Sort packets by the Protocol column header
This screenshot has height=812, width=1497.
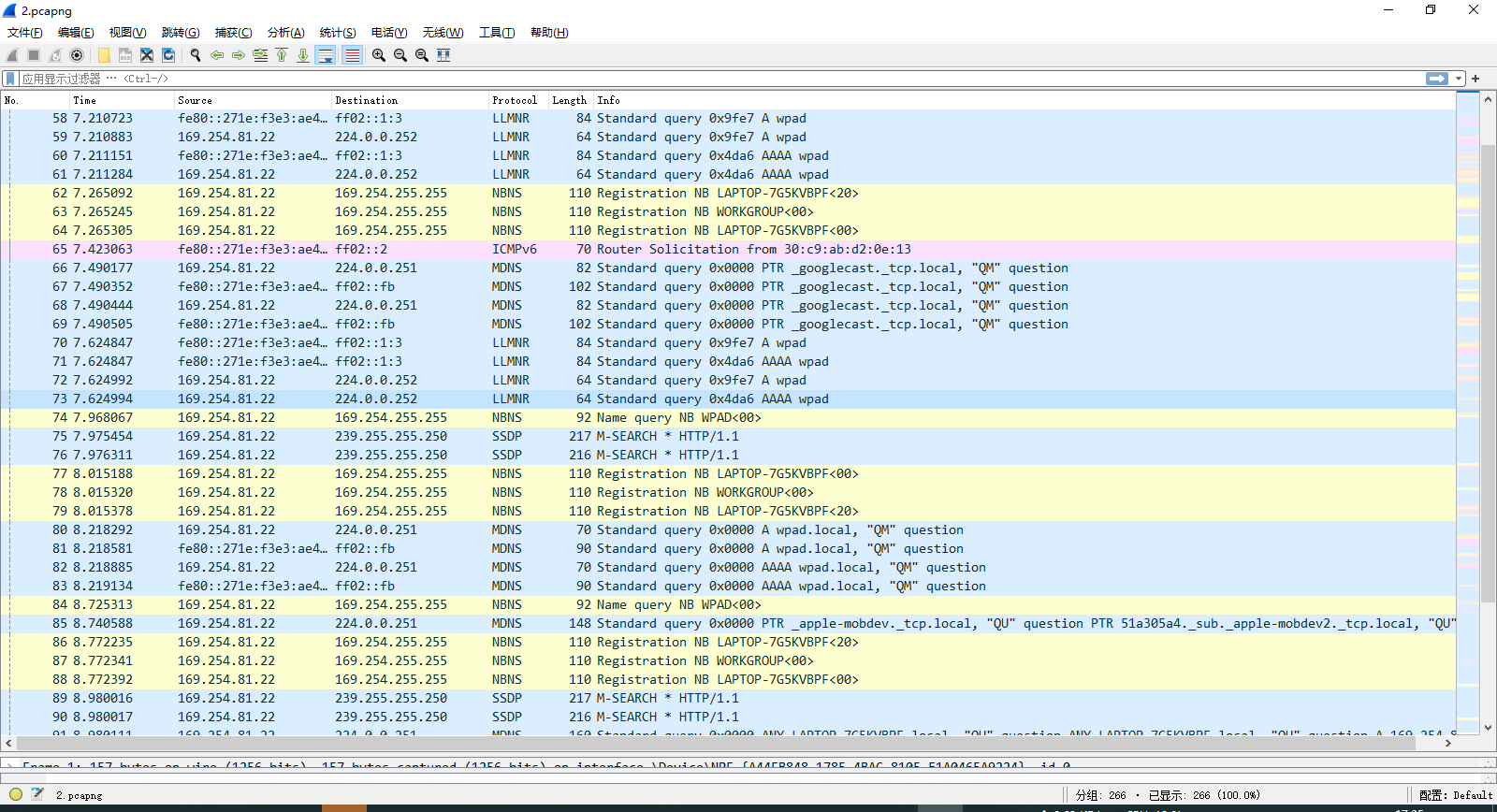click(515, 100)
